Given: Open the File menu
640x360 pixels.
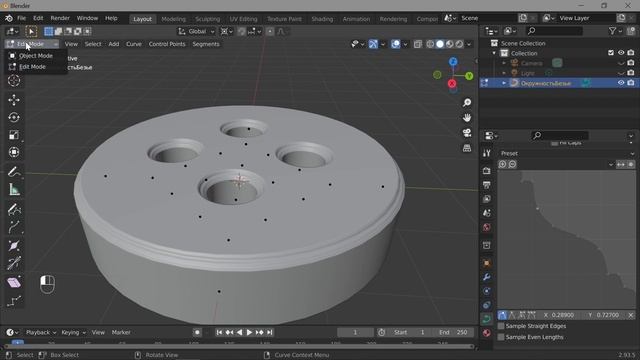Looking at the screenshot, I should 21,18.
